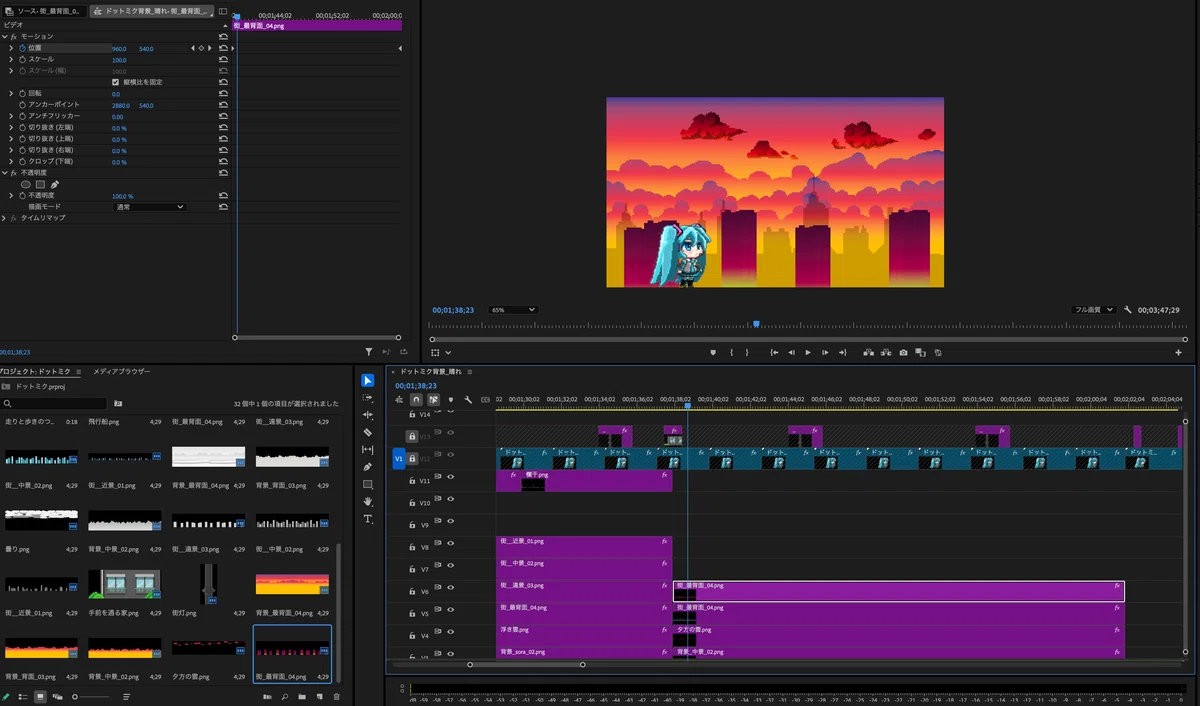Switch project panel to list view
The image size is (1200, 706).
click(23, 696)
